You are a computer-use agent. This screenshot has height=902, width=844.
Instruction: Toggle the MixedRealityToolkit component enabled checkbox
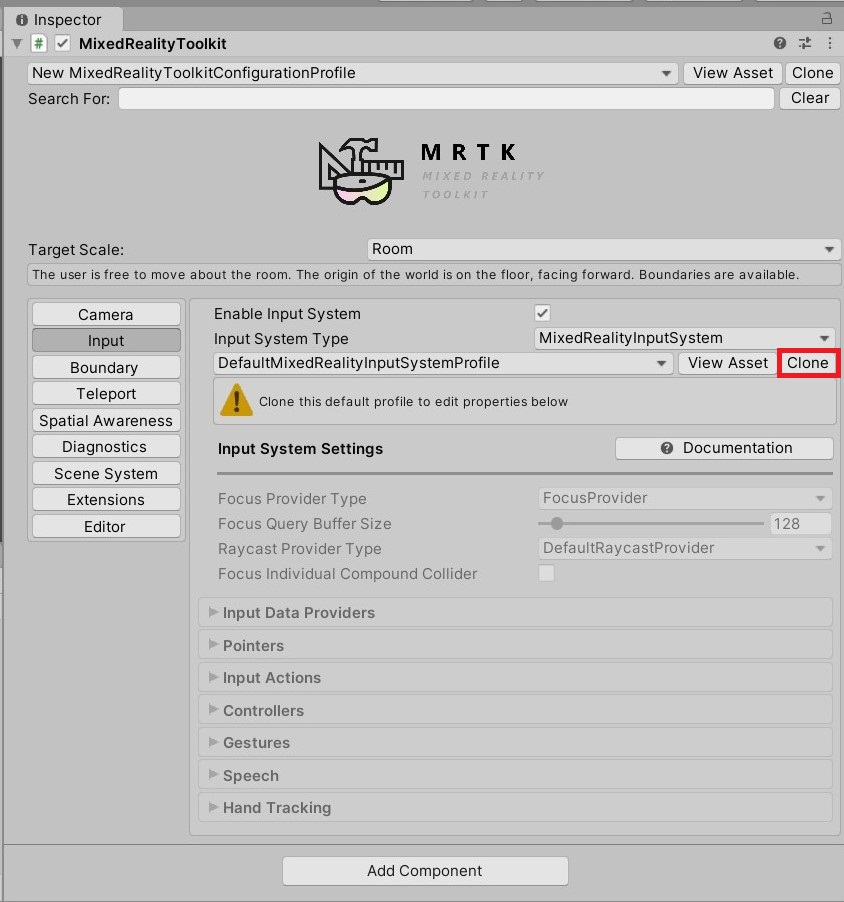tap(63, 44)
